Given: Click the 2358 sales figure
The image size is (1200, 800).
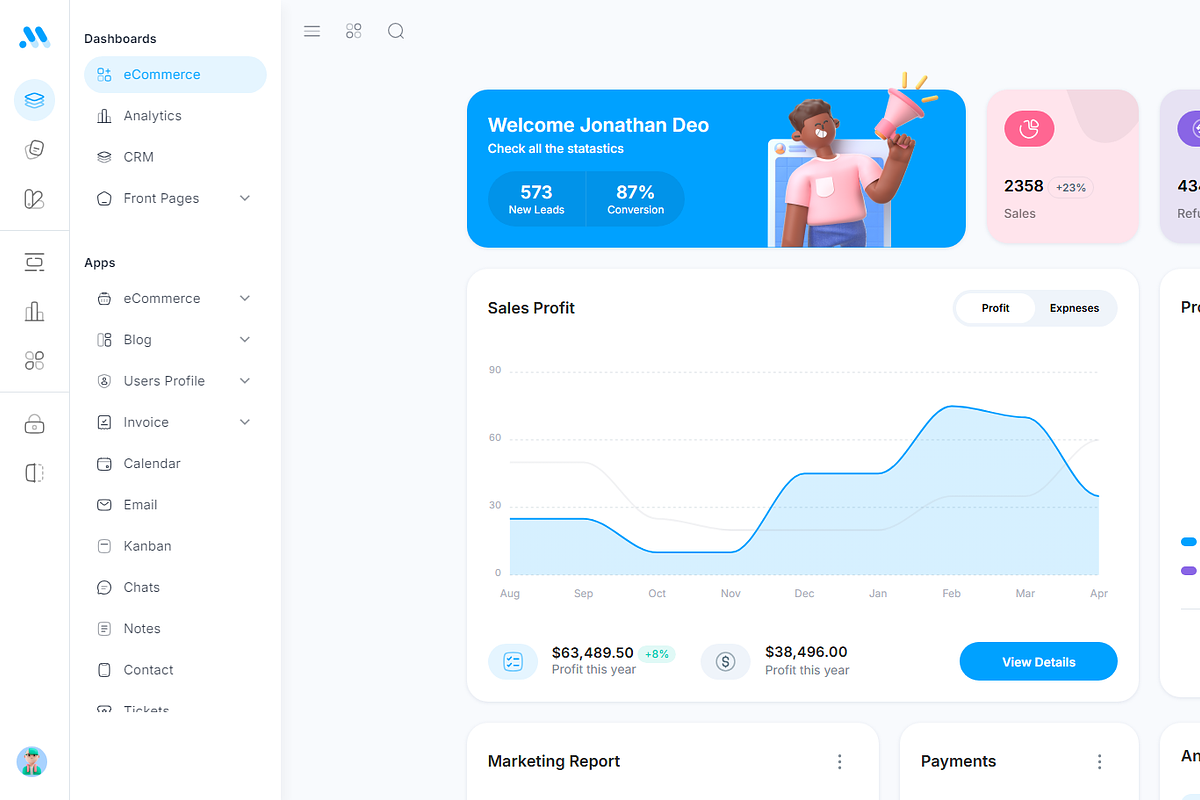Looking at the screenshot, I should point(1024,186).
